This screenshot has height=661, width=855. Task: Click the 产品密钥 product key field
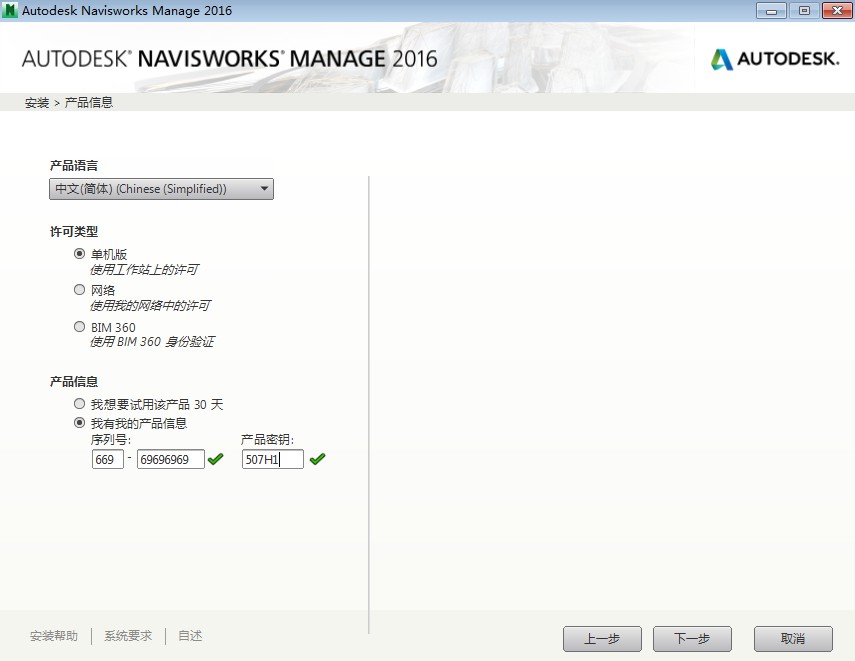pos(272,459)
